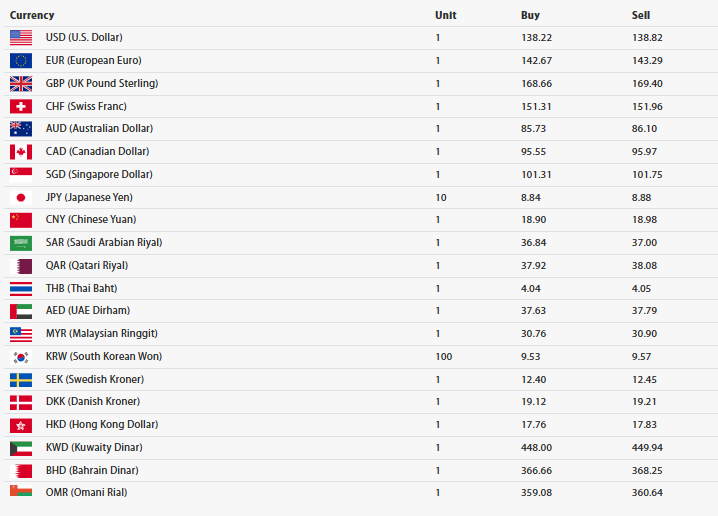Click the European Euro flag icon
718x516 pixels.
(x=21, y=60)
